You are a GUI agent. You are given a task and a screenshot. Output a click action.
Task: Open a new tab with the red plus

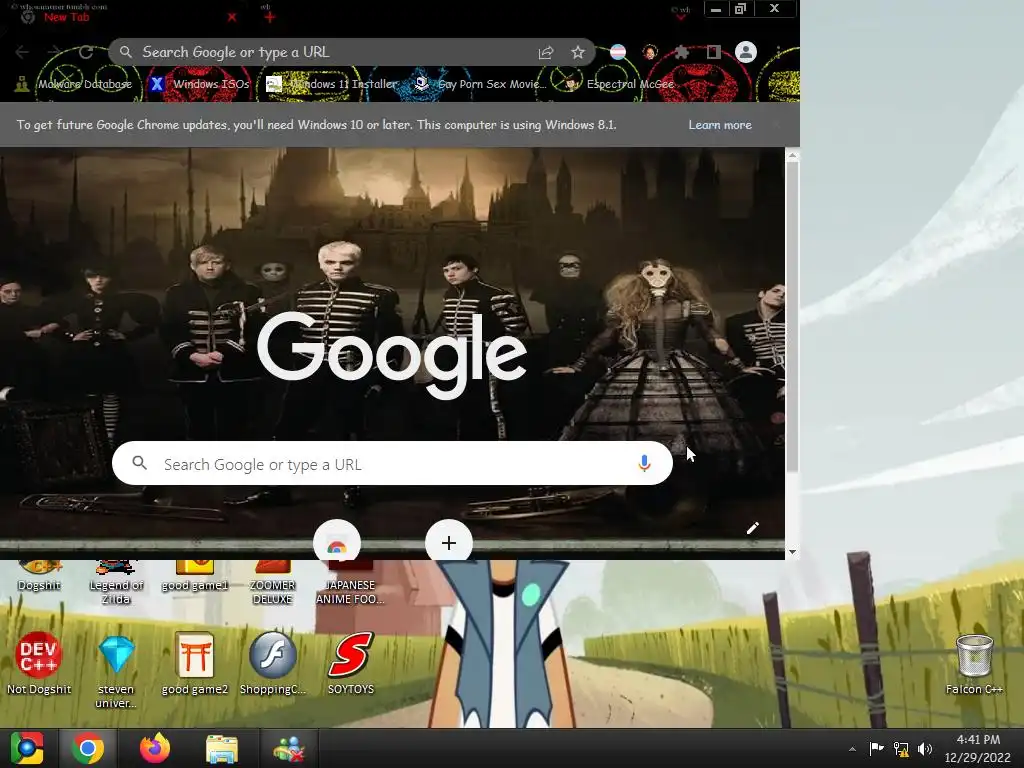[270, 18]
